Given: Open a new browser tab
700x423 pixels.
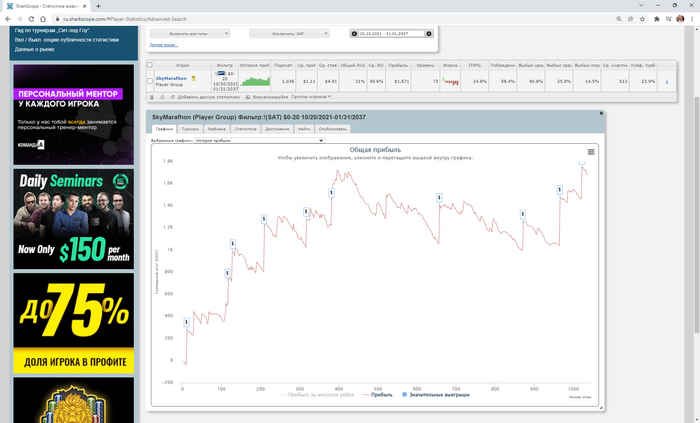Looking at the screenshot, I should tap(98, 6).
